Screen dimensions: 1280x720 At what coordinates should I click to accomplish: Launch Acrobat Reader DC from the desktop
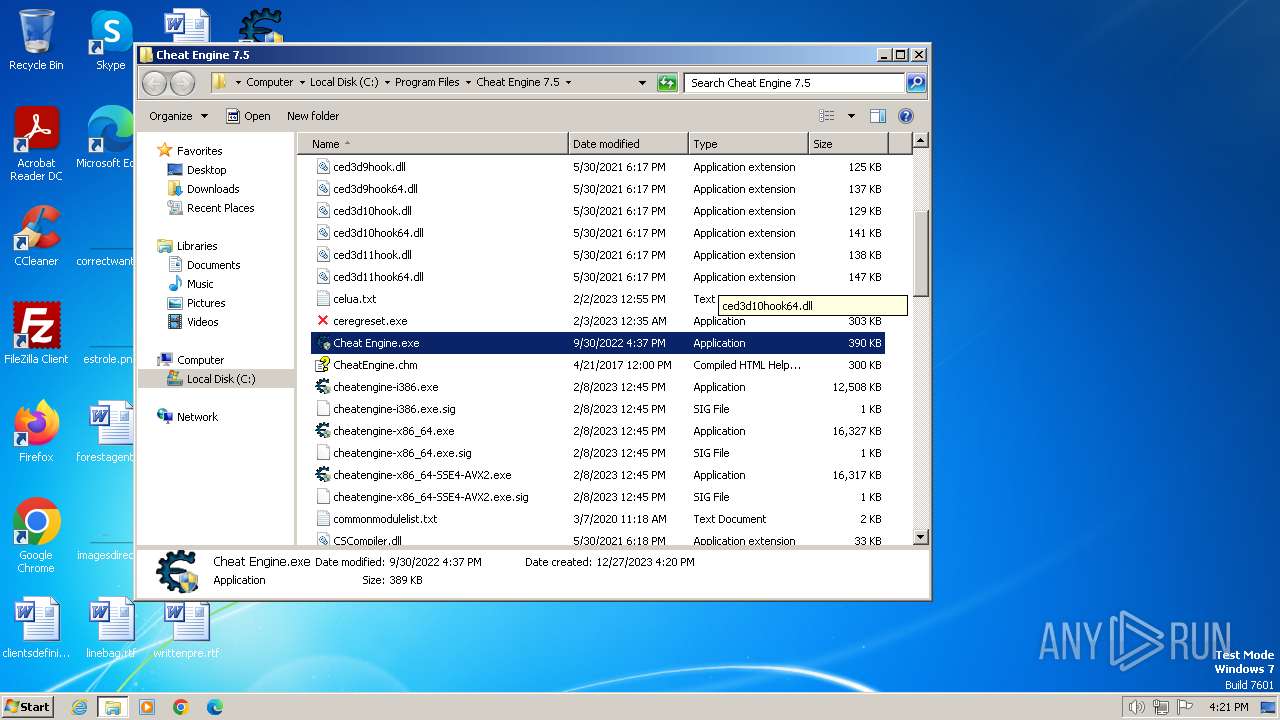click(x=36, y=144)
